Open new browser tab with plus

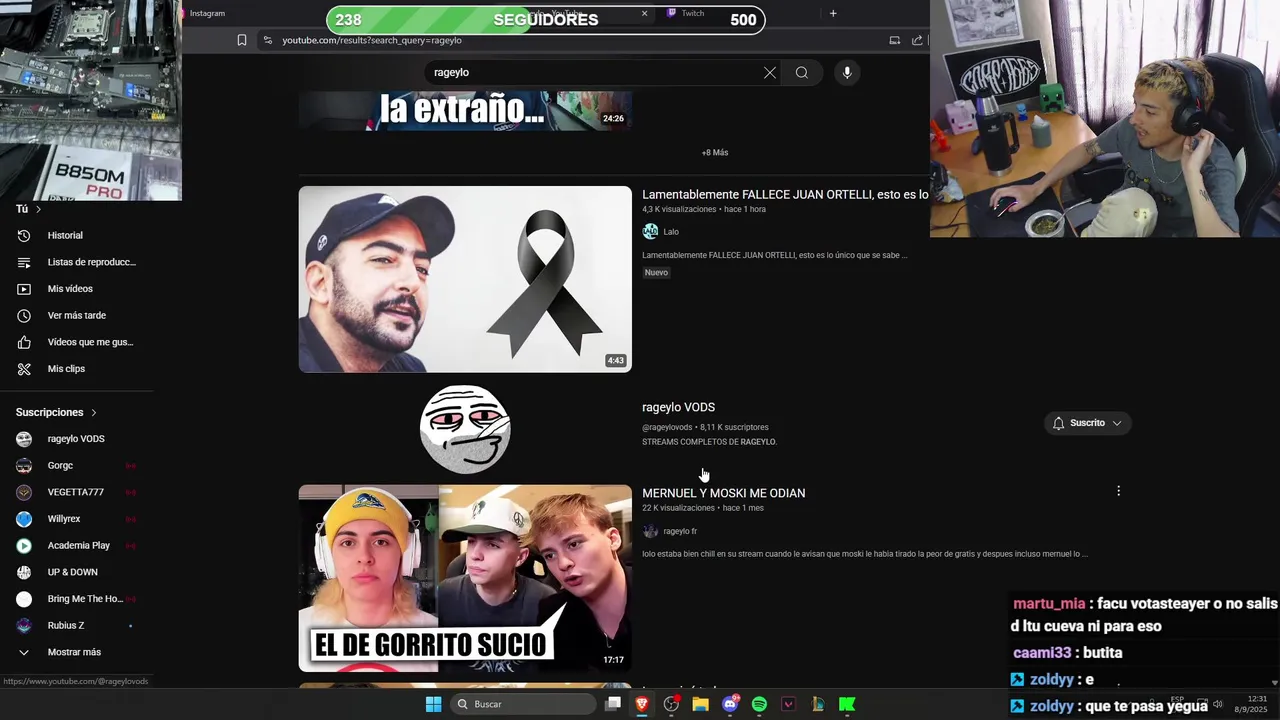[833, 13]
